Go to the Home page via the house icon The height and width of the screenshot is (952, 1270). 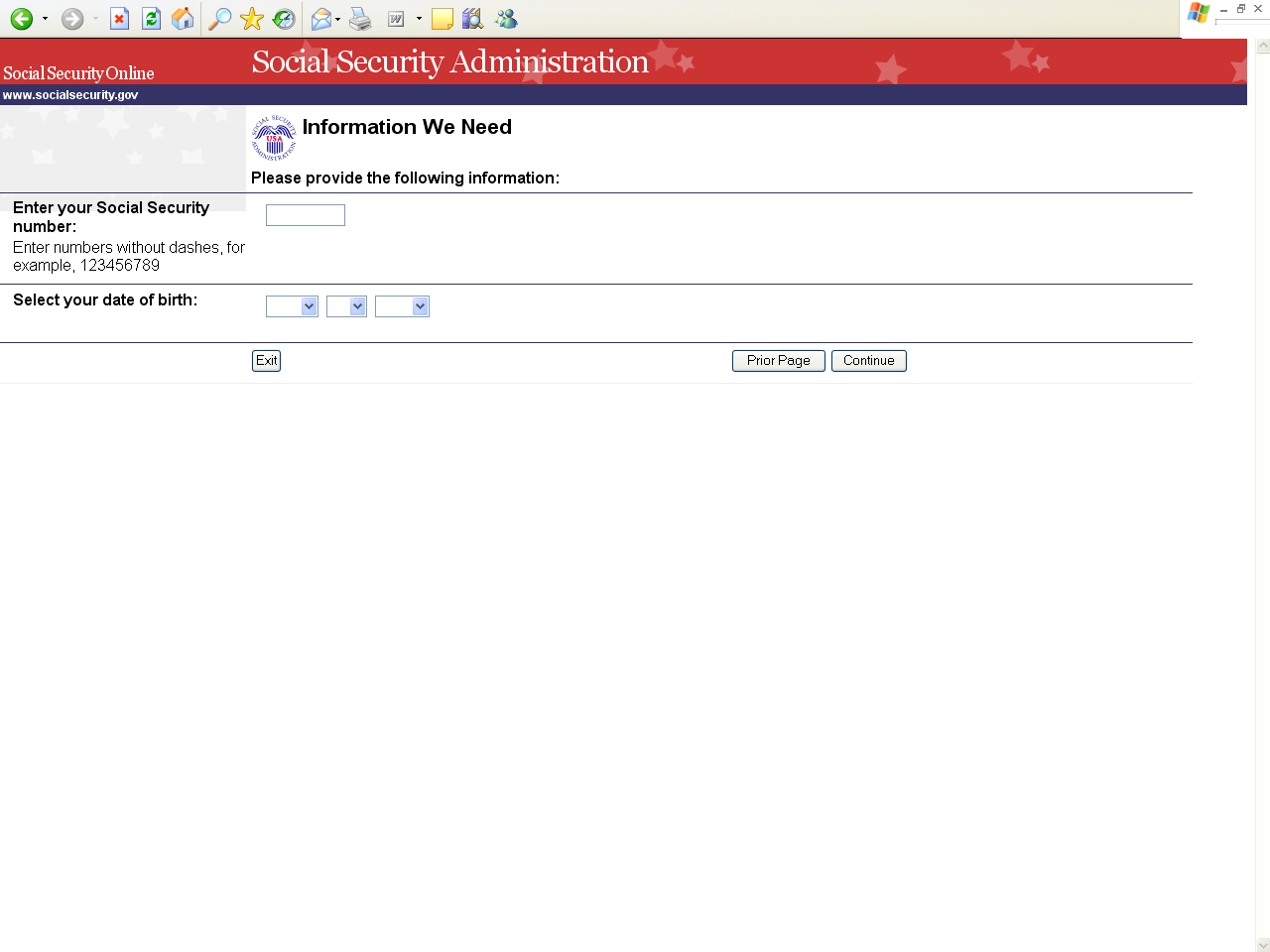[x=183, y=19]
